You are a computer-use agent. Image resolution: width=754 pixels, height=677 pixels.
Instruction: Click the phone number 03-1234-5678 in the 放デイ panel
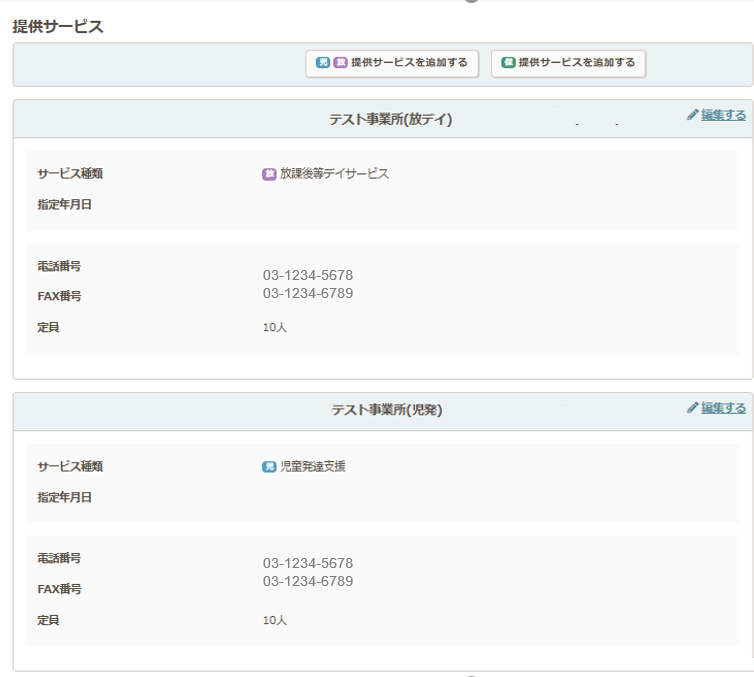coord(308,275)
